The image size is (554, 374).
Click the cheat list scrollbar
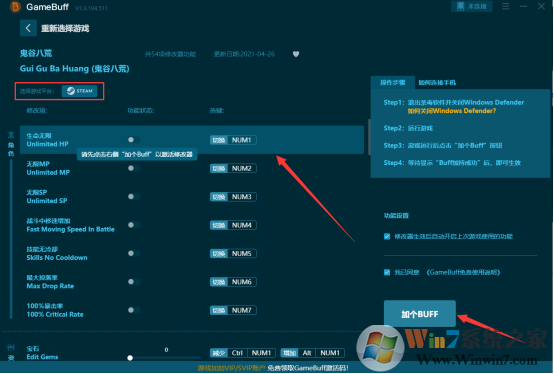[x=369, y=137]
